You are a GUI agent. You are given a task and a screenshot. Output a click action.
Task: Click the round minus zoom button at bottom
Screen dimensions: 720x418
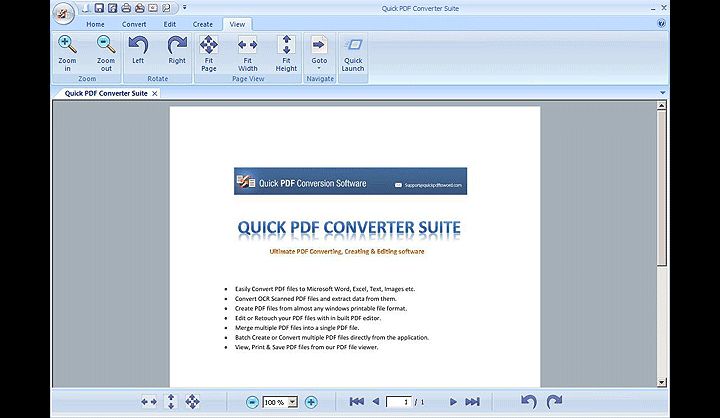(252, 402)
